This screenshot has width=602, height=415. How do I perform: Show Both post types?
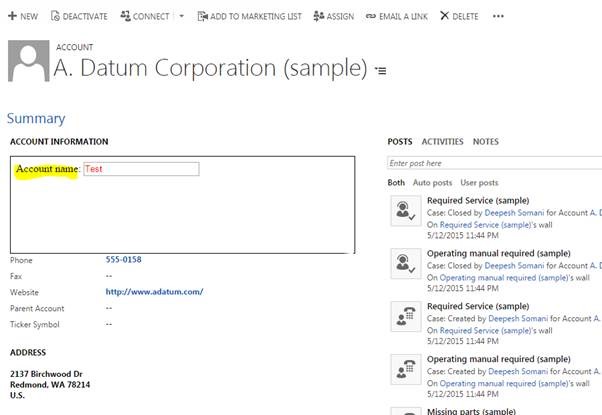coord(396,183)
